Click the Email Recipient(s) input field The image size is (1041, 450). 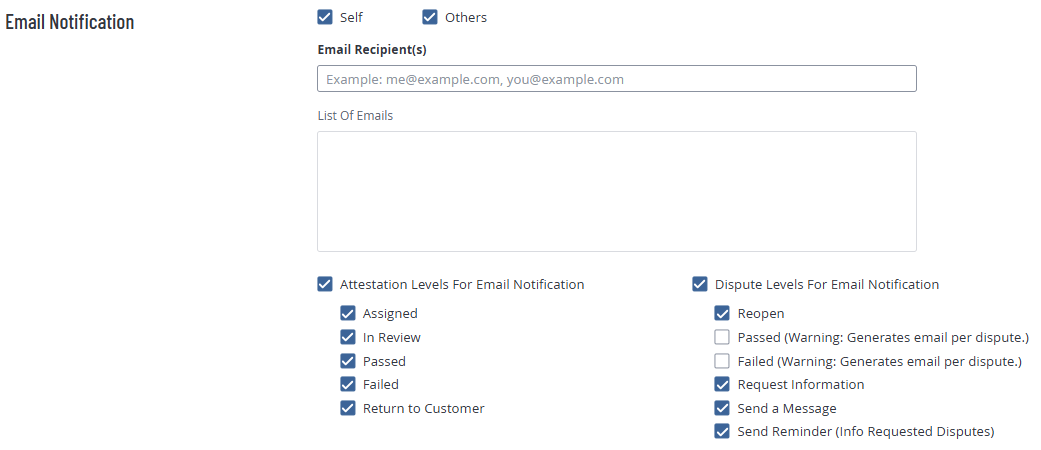(616, 79)
